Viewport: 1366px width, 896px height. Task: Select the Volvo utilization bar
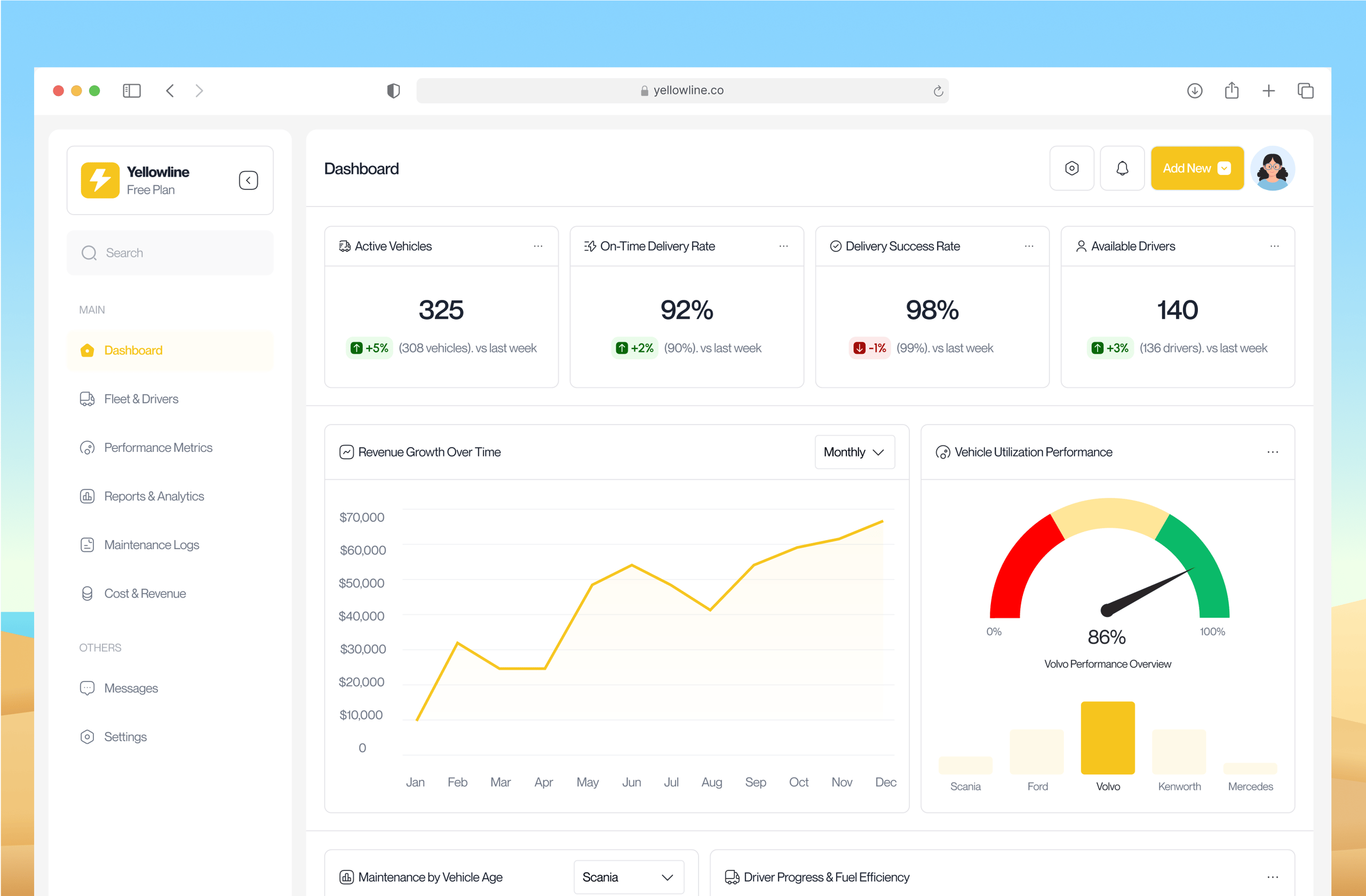[1108, 738]
